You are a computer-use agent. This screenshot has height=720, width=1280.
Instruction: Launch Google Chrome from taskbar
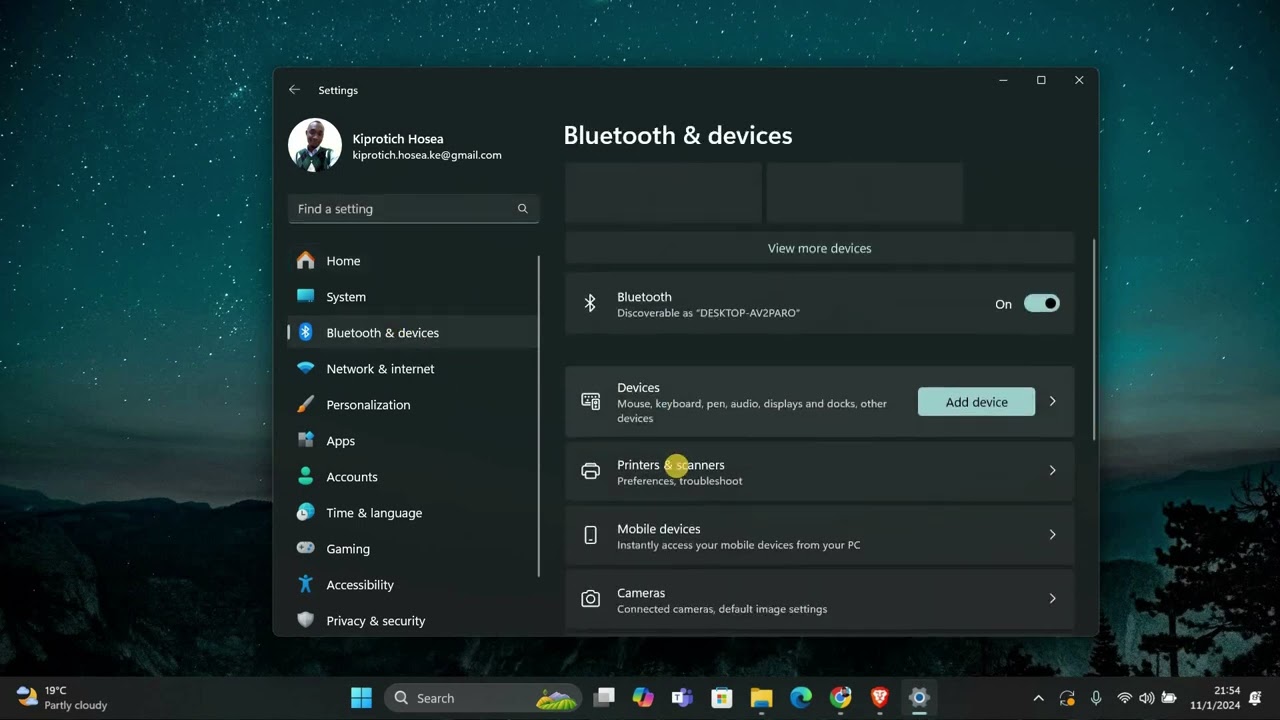pyautogui.click(x=840, y=698)
